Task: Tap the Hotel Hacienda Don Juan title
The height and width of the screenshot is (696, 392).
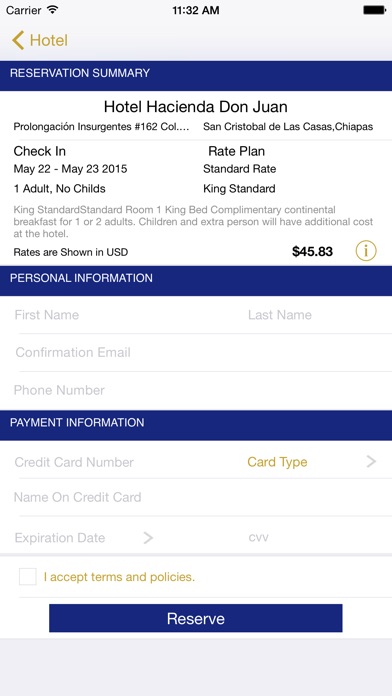Action: click(196, 107)
